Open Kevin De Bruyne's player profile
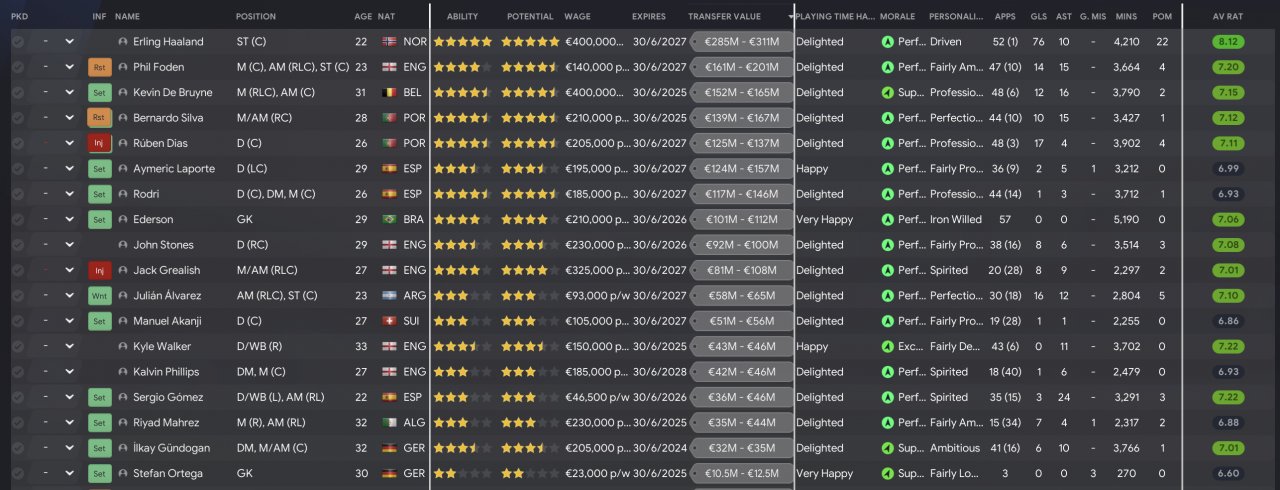Image resolution: width=1280 pixels, height=490 pixels. (174, 93)
